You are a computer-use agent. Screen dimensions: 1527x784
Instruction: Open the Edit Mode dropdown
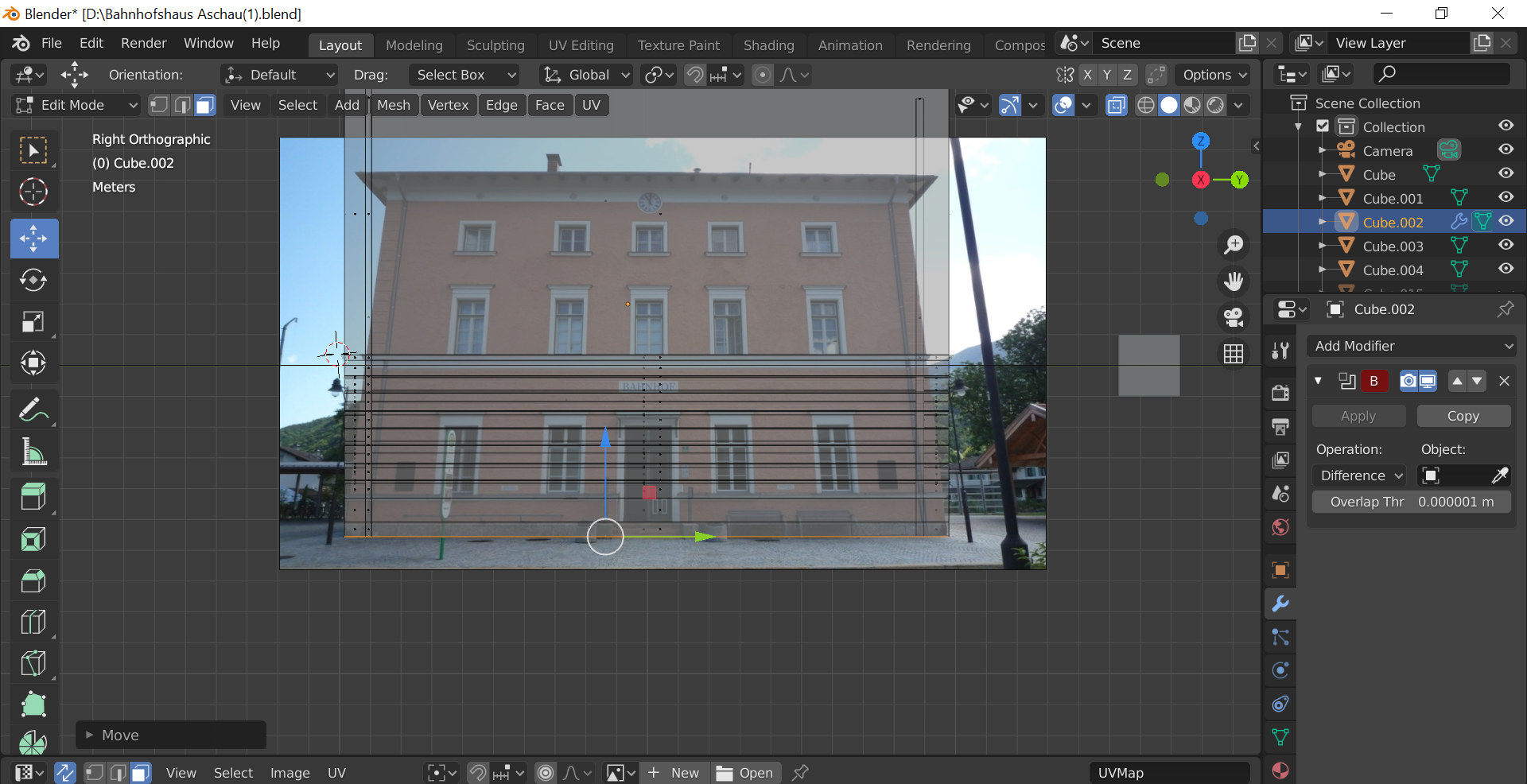77,105
